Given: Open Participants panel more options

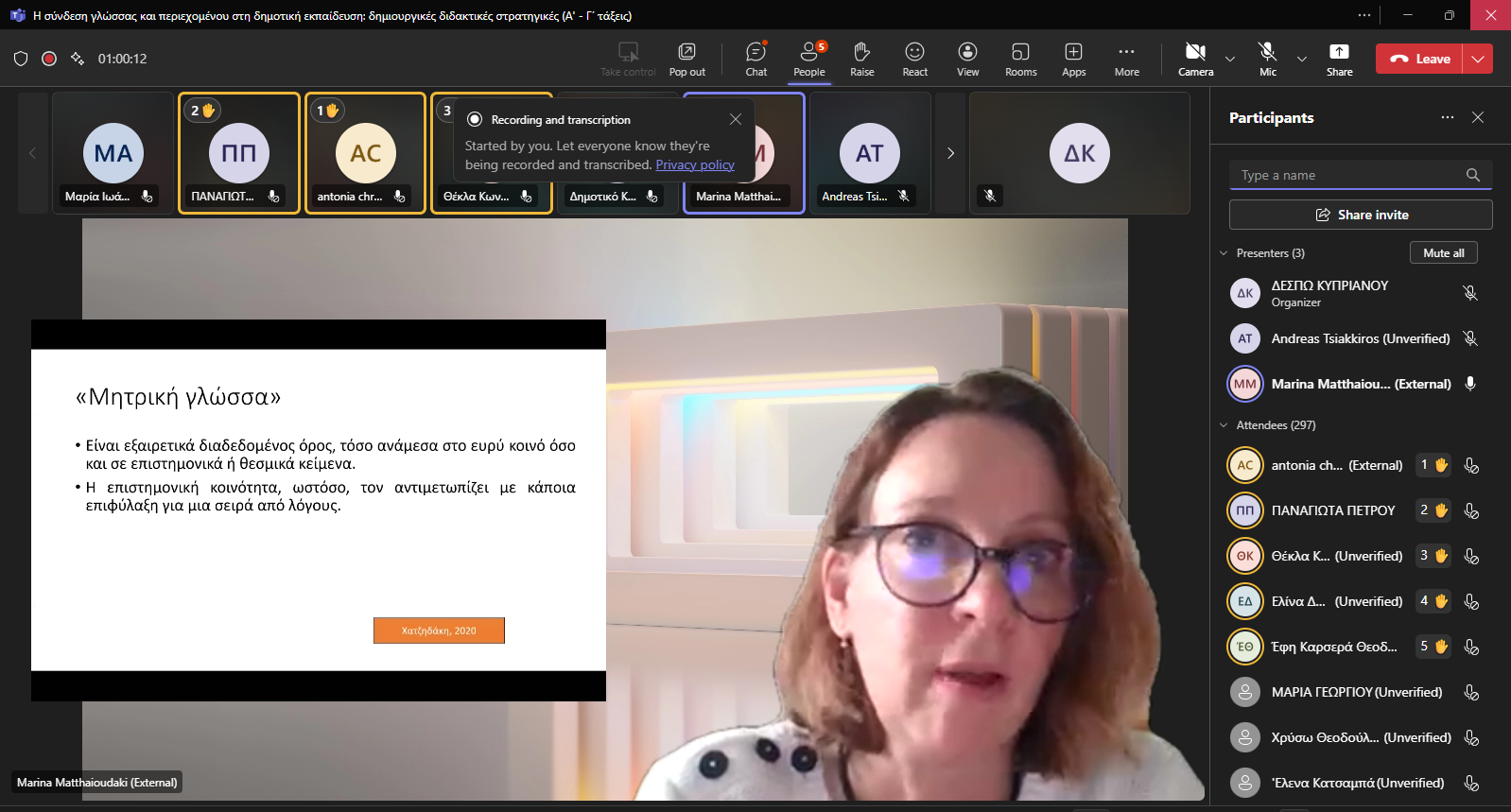Looking at the screenshot, I should coord(1447,117).
